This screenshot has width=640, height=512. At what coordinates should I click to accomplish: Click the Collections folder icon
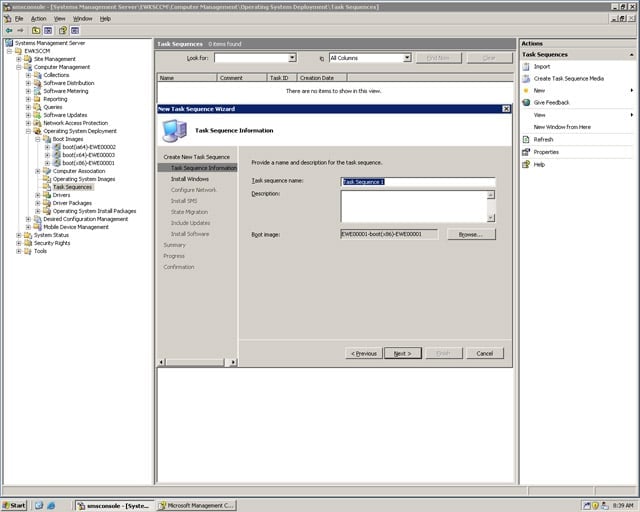pos(38,75)
